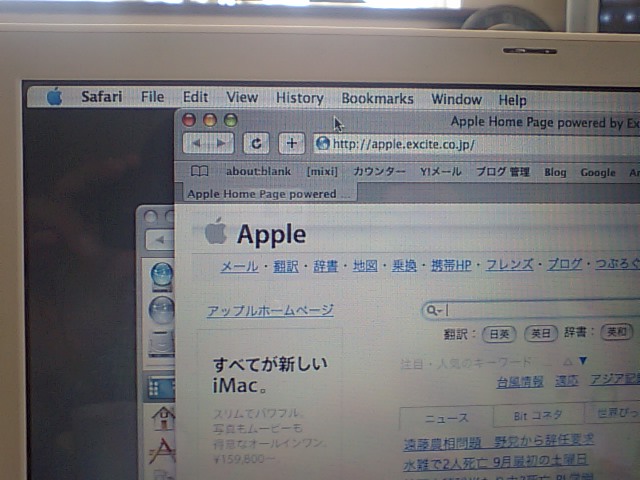
Task: Open the Help menu
Action: click(x=513, y=100)
